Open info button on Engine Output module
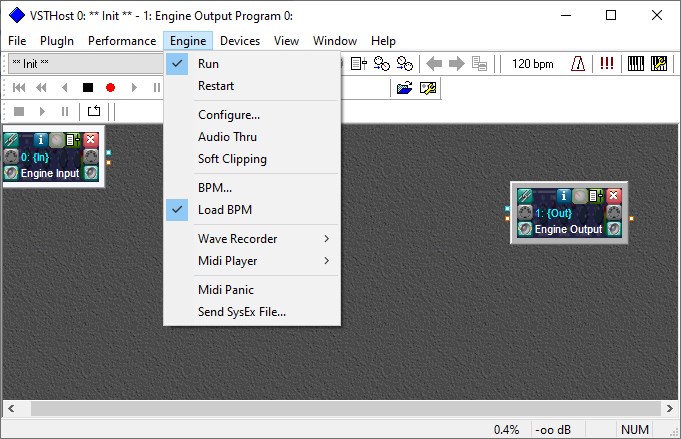681x439 pixels. [563, 196]
